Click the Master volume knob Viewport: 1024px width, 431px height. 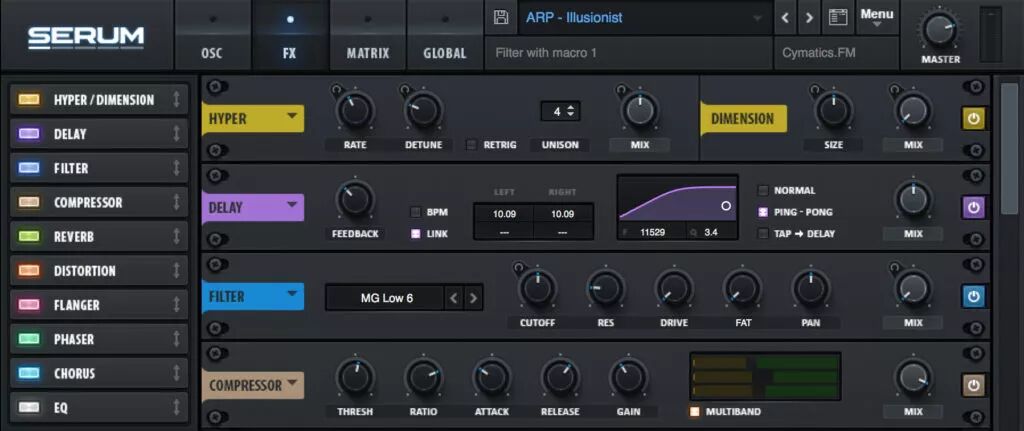[x=940, y=31]
